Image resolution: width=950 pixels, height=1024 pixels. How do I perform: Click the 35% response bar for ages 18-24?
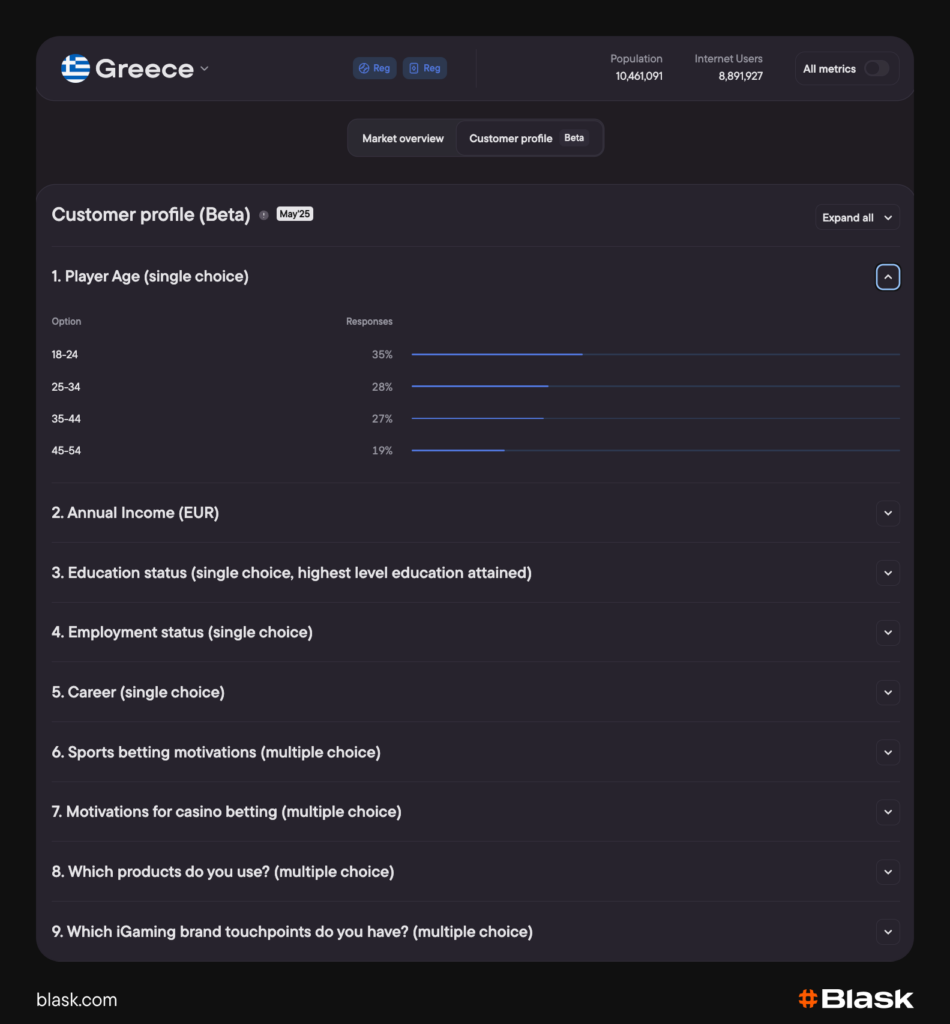[497, 354]
